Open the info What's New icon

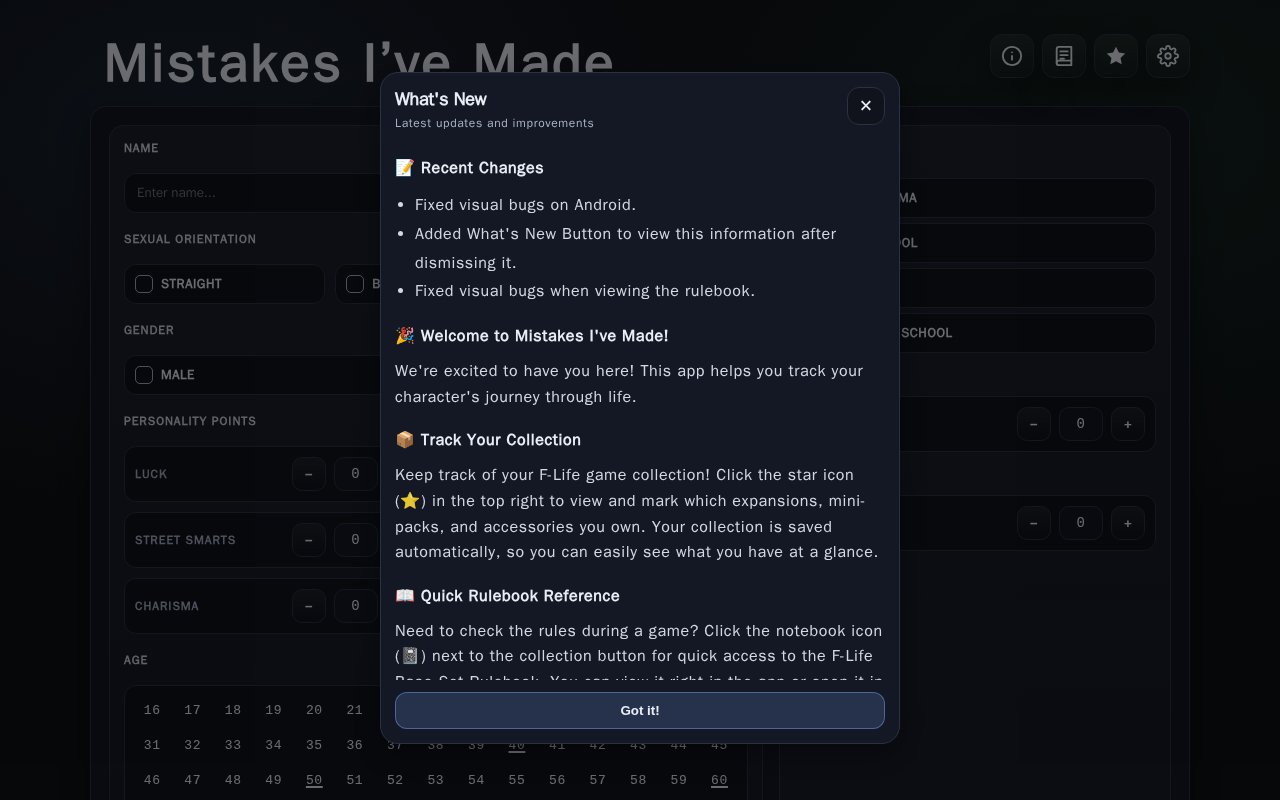point(1012,56)
